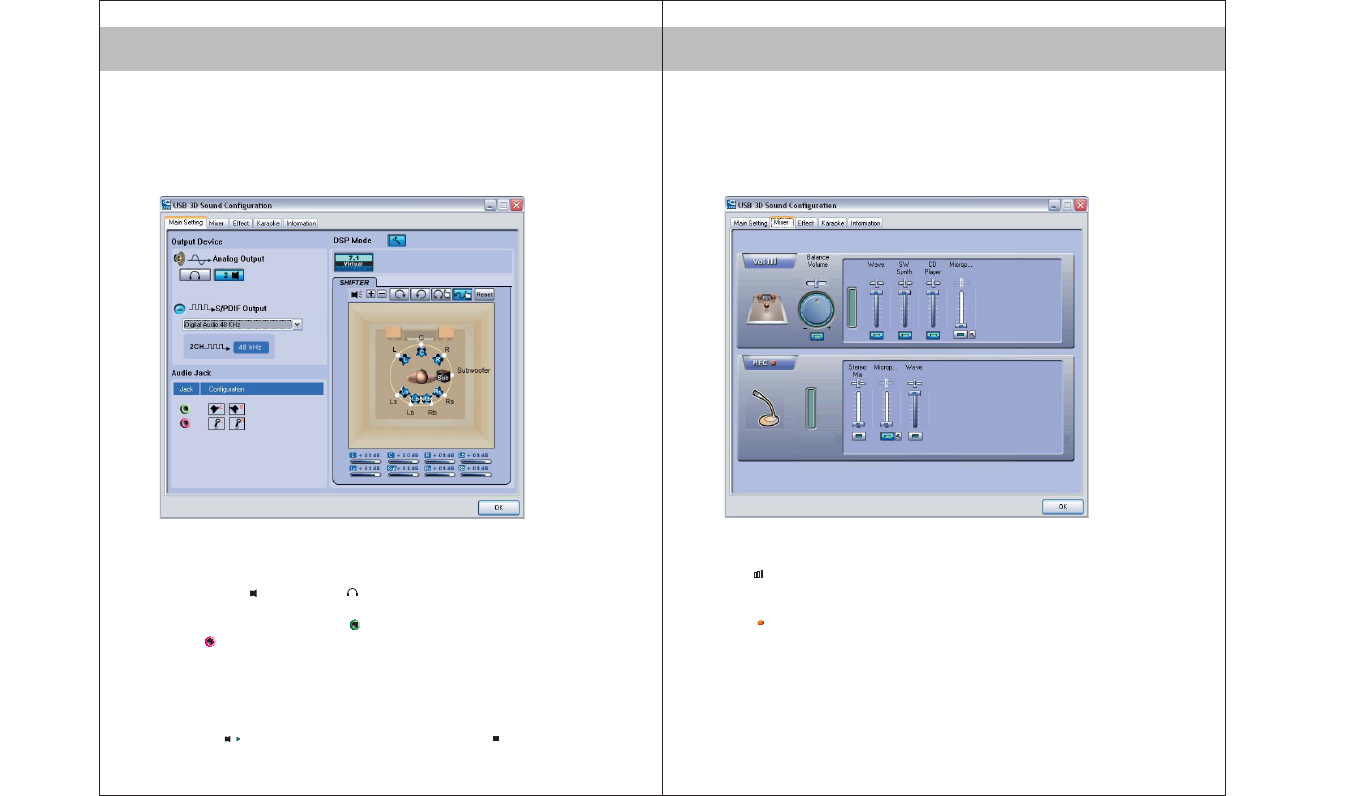Image resolution: width=1346 pixels, height=796 pixels.
Task: Click rotate clockwise Shifter button
Action: coord(399,294)
